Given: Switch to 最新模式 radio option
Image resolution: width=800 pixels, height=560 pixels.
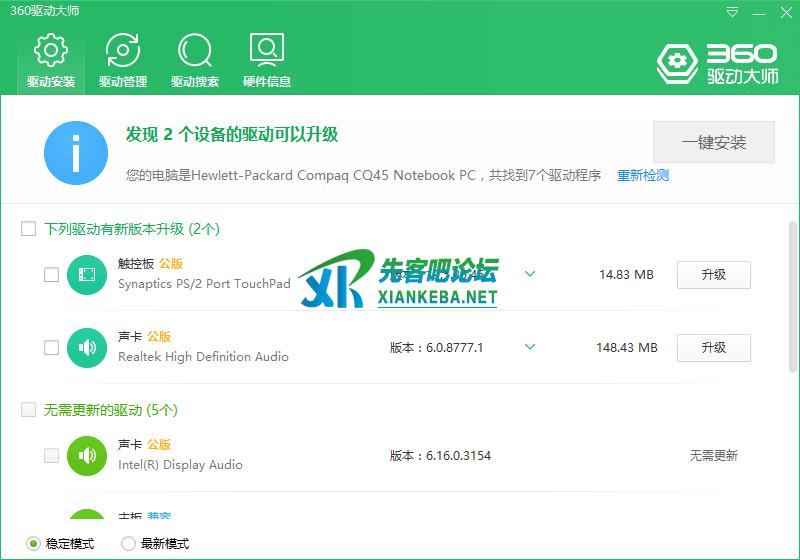Looking at the screenshot, I should [128, 544].
